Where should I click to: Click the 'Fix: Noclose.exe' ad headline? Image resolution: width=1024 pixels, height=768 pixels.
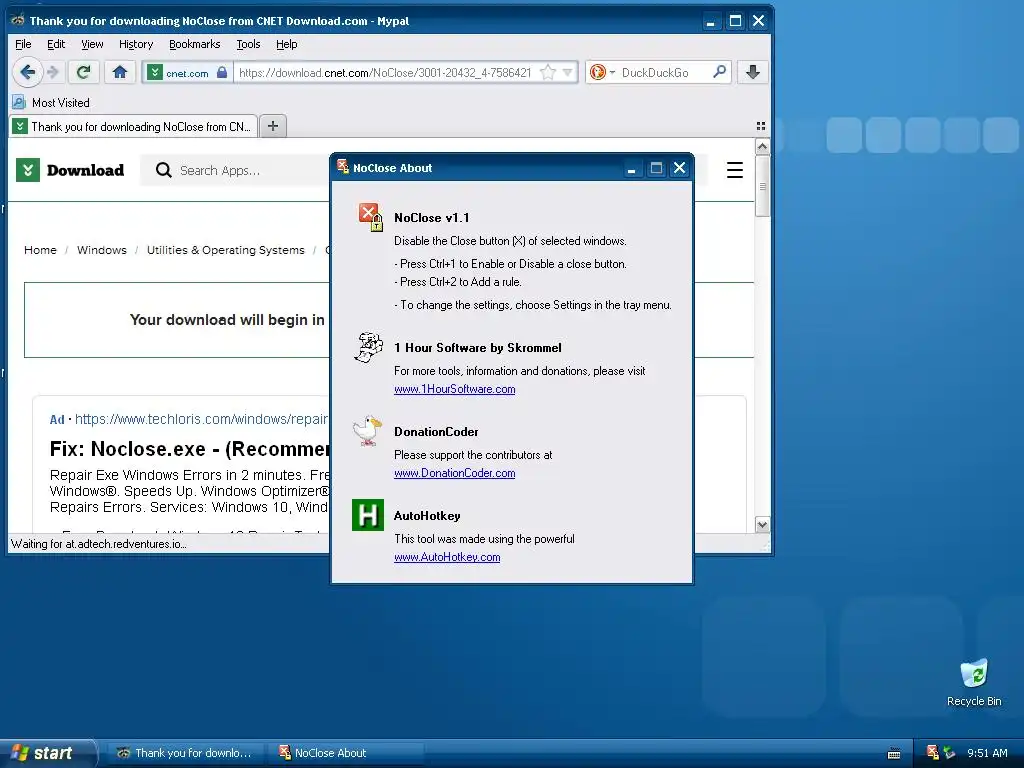pos(189,449)
